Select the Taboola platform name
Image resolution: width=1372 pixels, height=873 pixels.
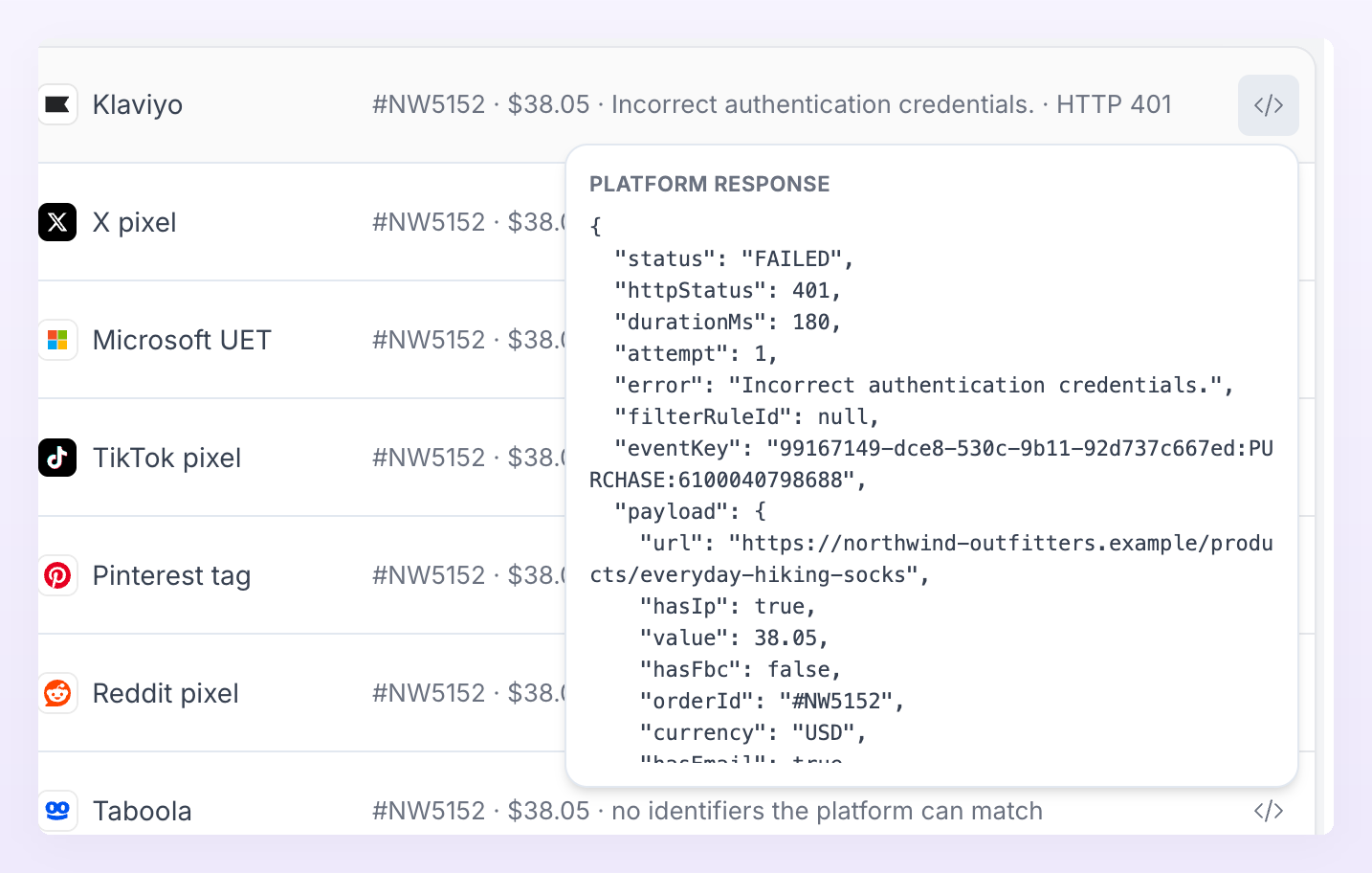[x=143, y=811]
